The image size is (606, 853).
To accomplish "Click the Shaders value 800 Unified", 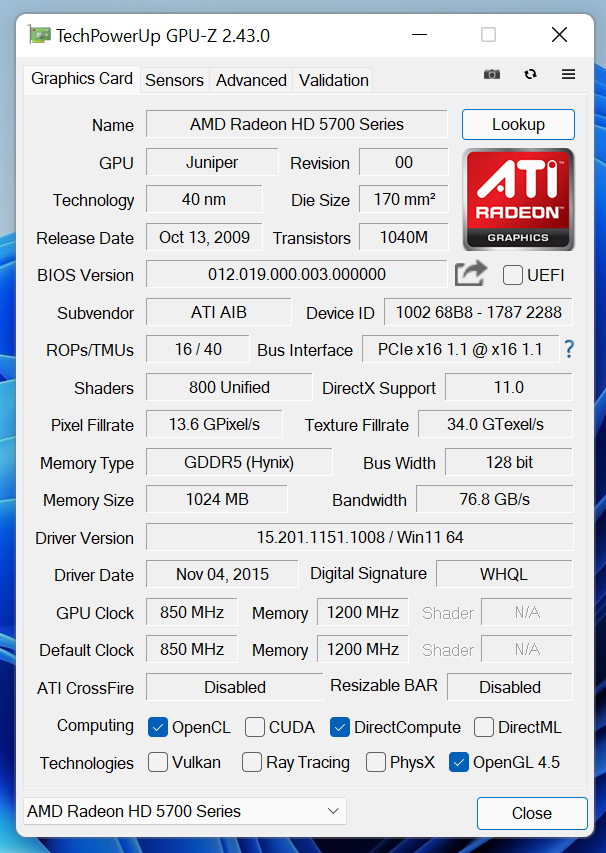I will [229, 387].
